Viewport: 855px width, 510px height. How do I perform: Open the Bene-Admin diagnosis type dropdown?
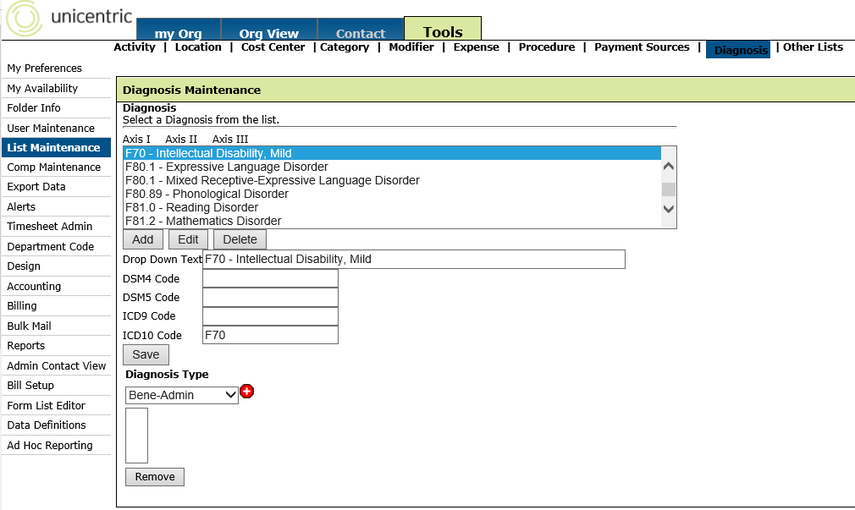[x=182, y=395]
